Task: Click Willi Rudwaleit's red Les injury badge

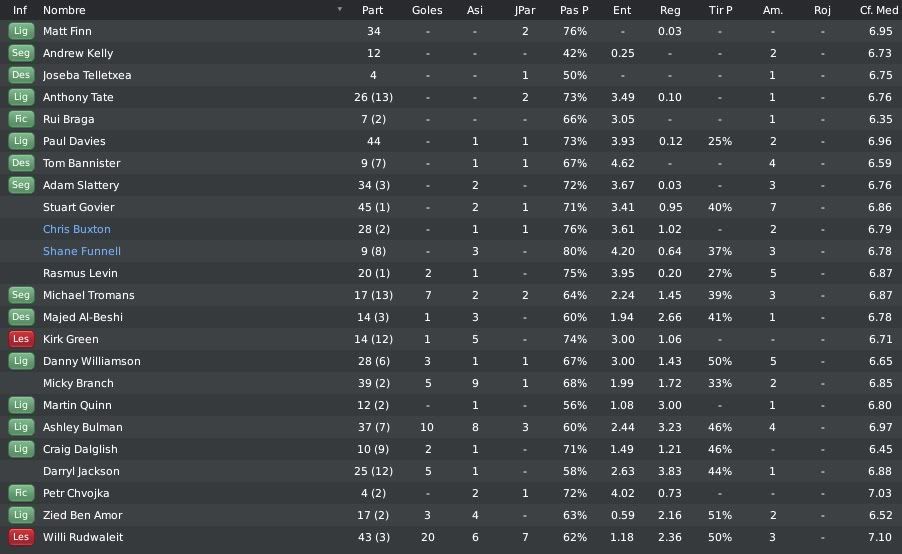Action: pyautogui.click(x=21, y=537)
